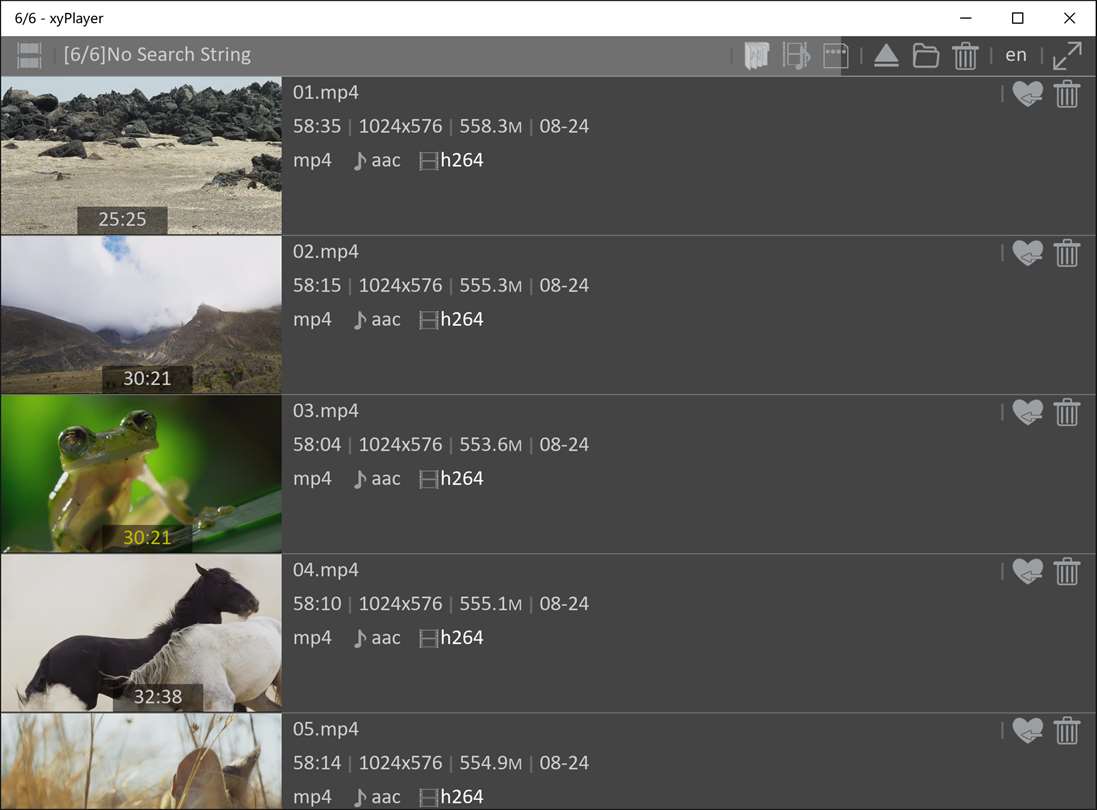Click the 08-24 date of 04.mp4

[564, 604]
